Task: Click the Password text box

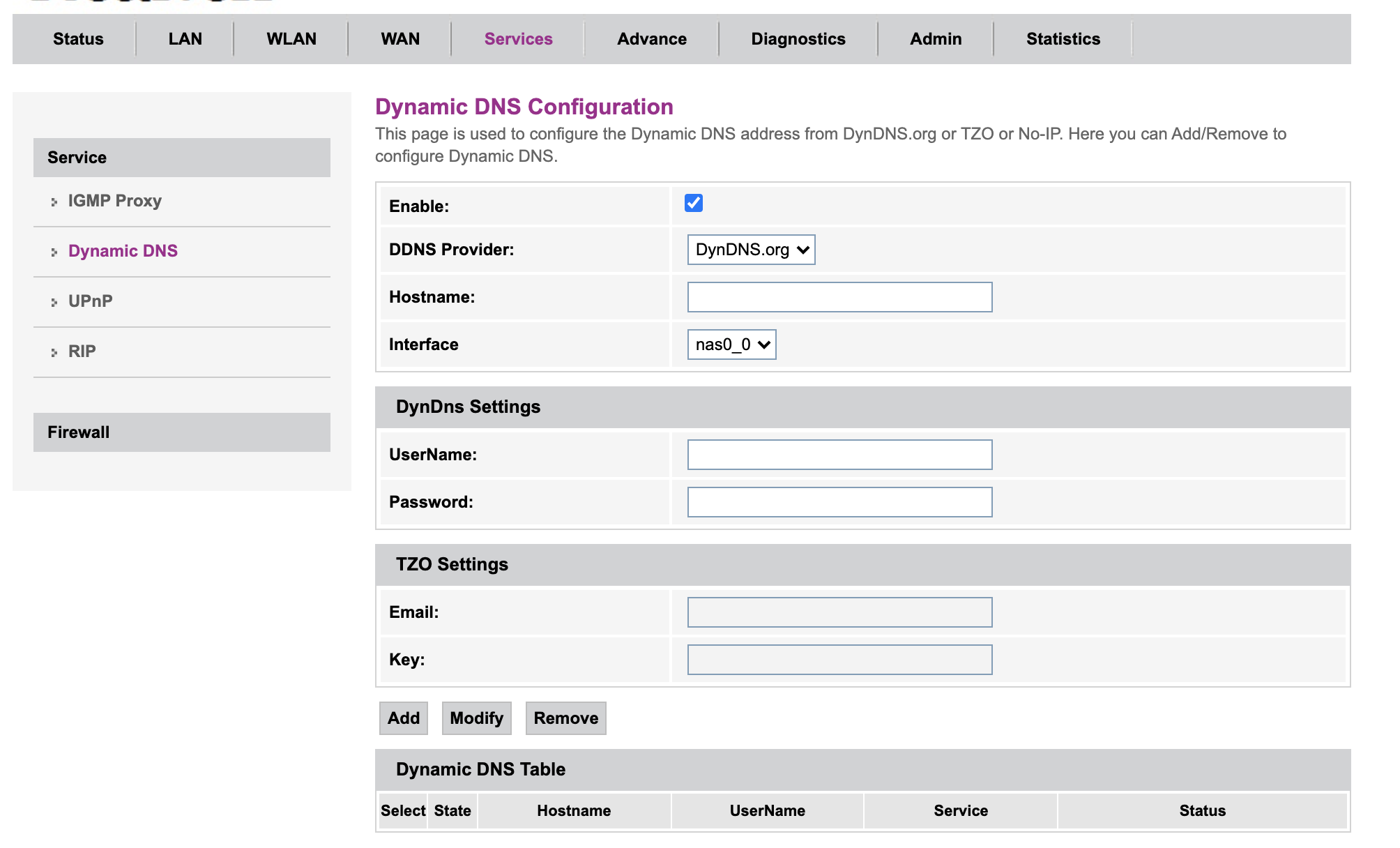Action: (x=839, y=502)
